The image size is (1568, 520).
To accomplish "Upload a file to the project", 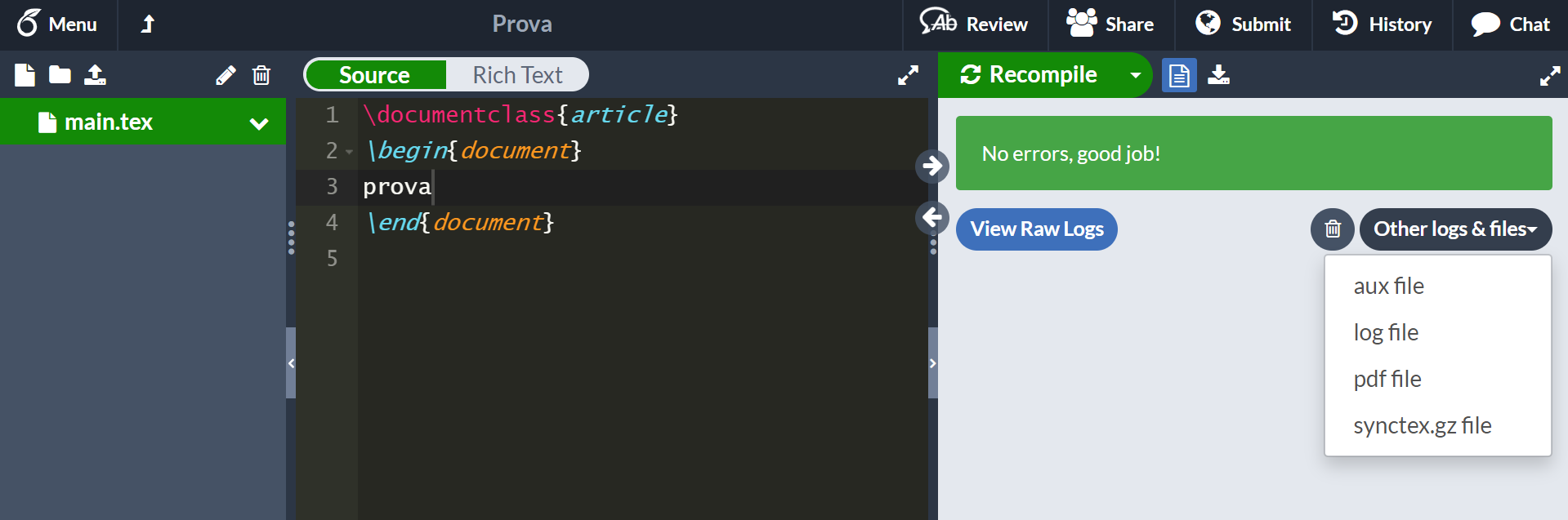I will (96, 75).
